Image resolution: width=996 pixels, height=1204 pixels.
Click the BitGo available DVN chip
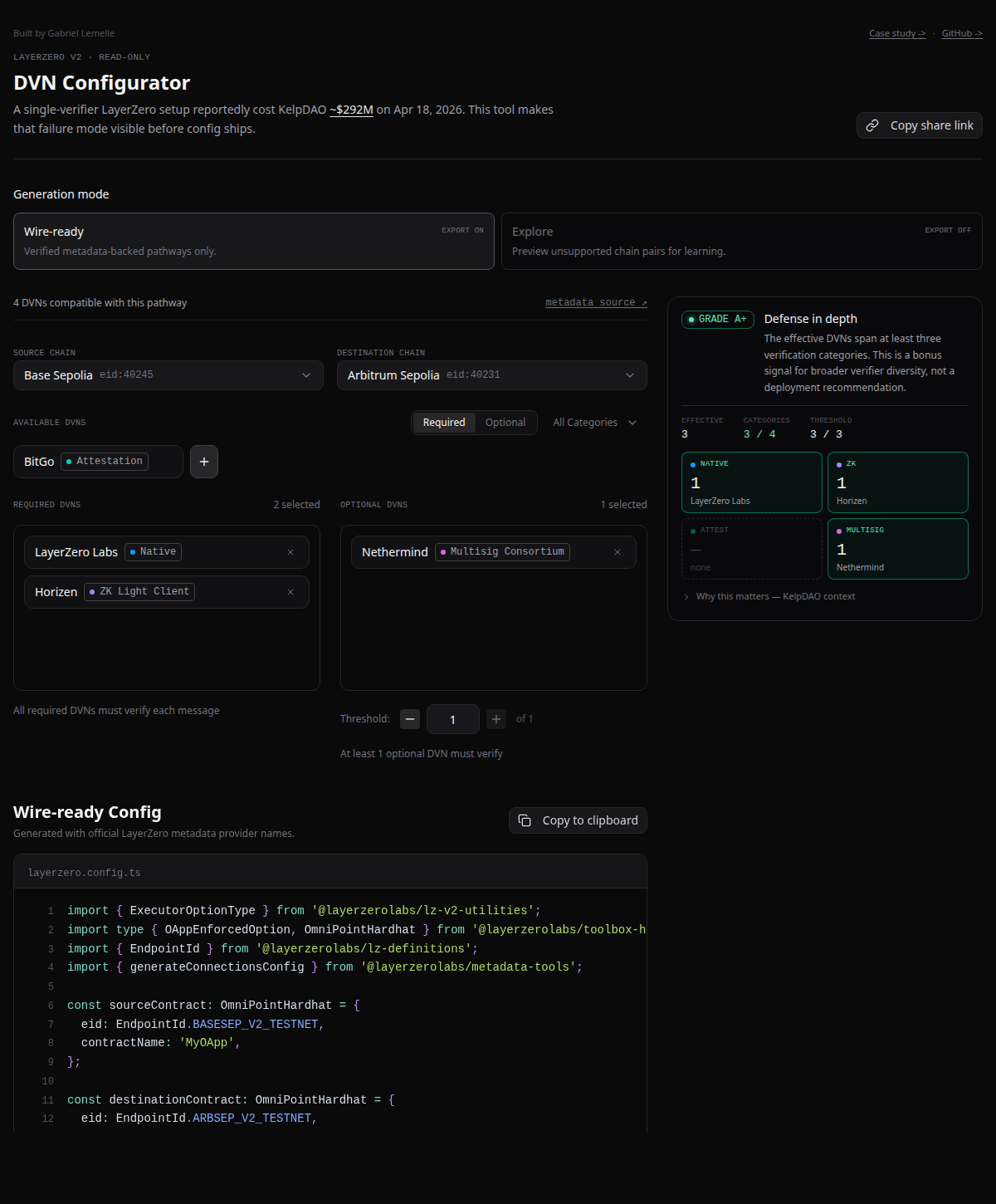click(98, 462)
